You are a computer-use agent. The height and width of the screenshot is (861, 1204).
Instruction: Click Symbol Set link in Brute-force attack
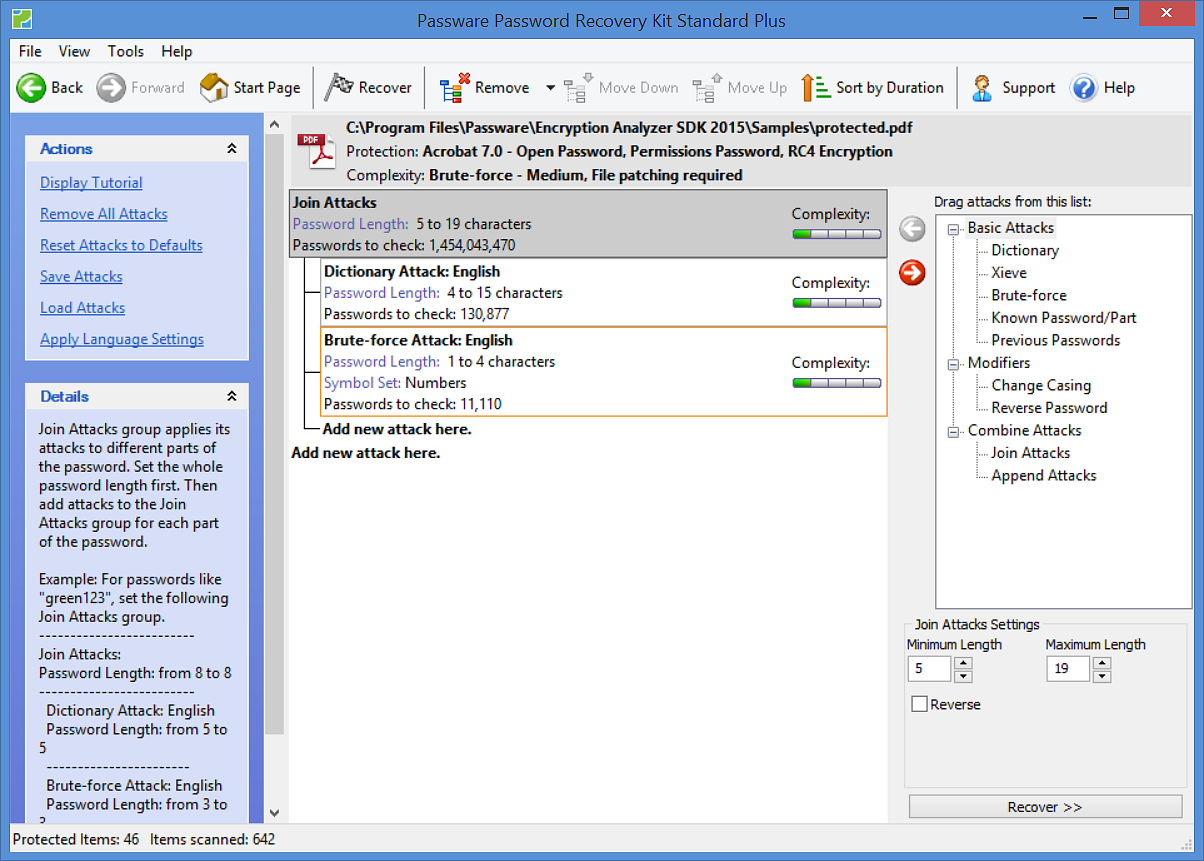362,383
